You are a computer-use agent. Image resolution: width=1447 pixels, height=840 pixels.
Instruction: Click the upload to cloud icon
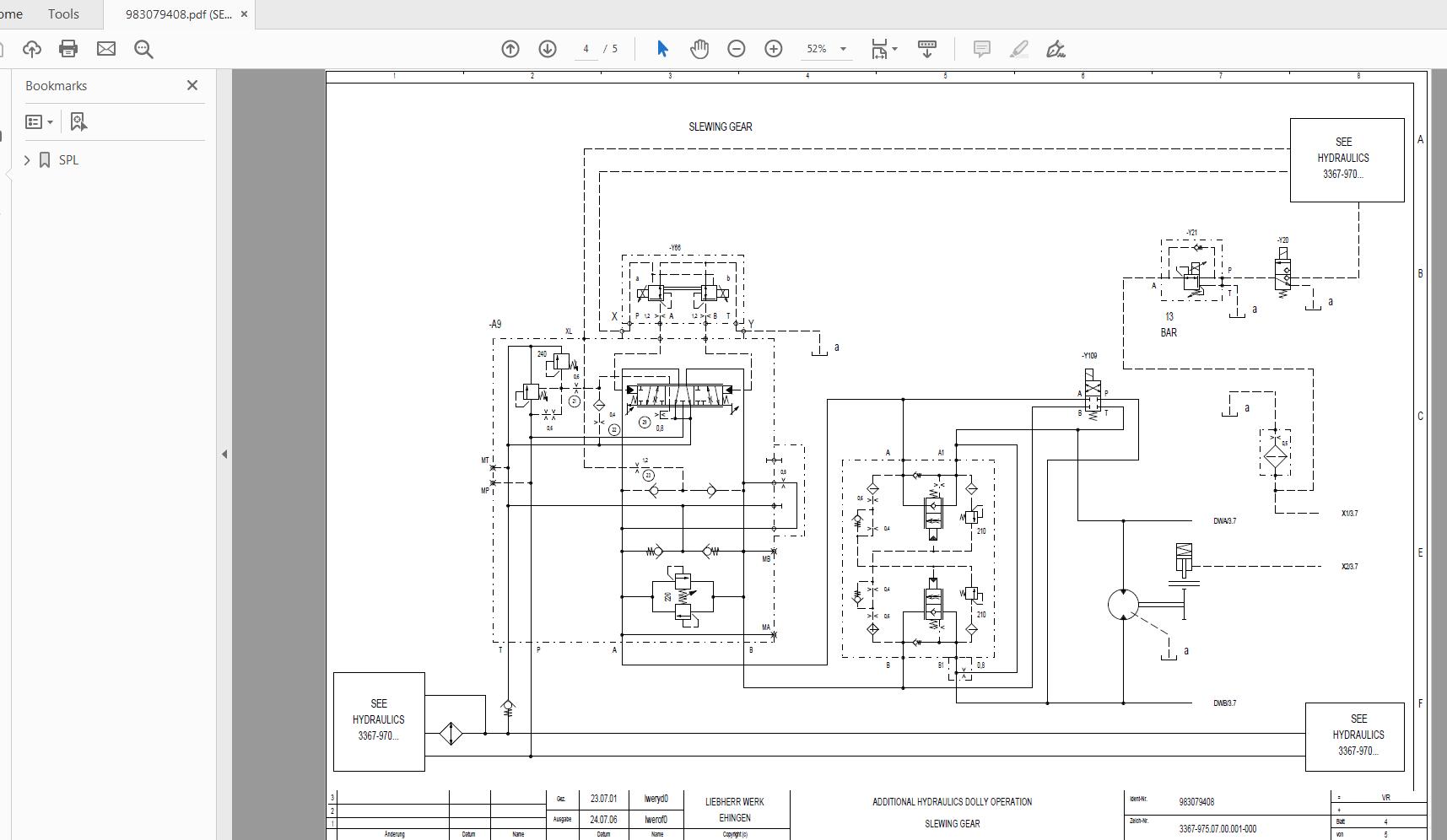tap(31, 49)
